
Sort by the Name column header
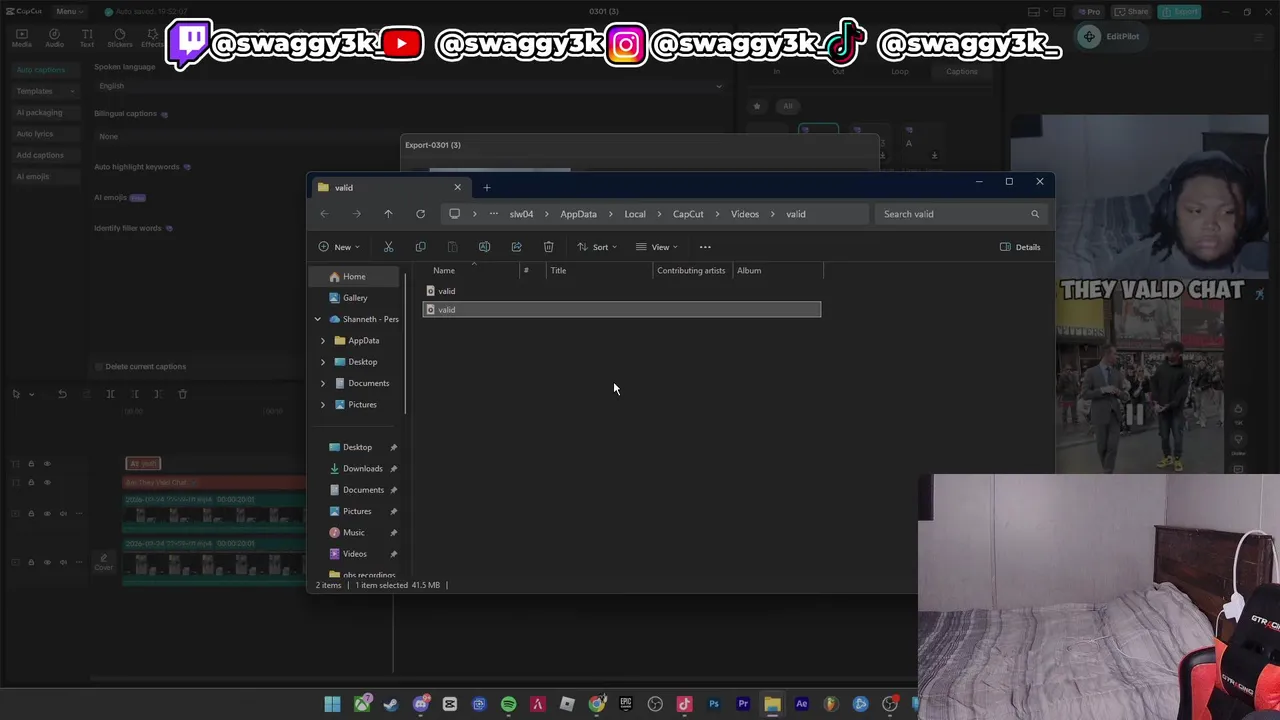point(444,271)
